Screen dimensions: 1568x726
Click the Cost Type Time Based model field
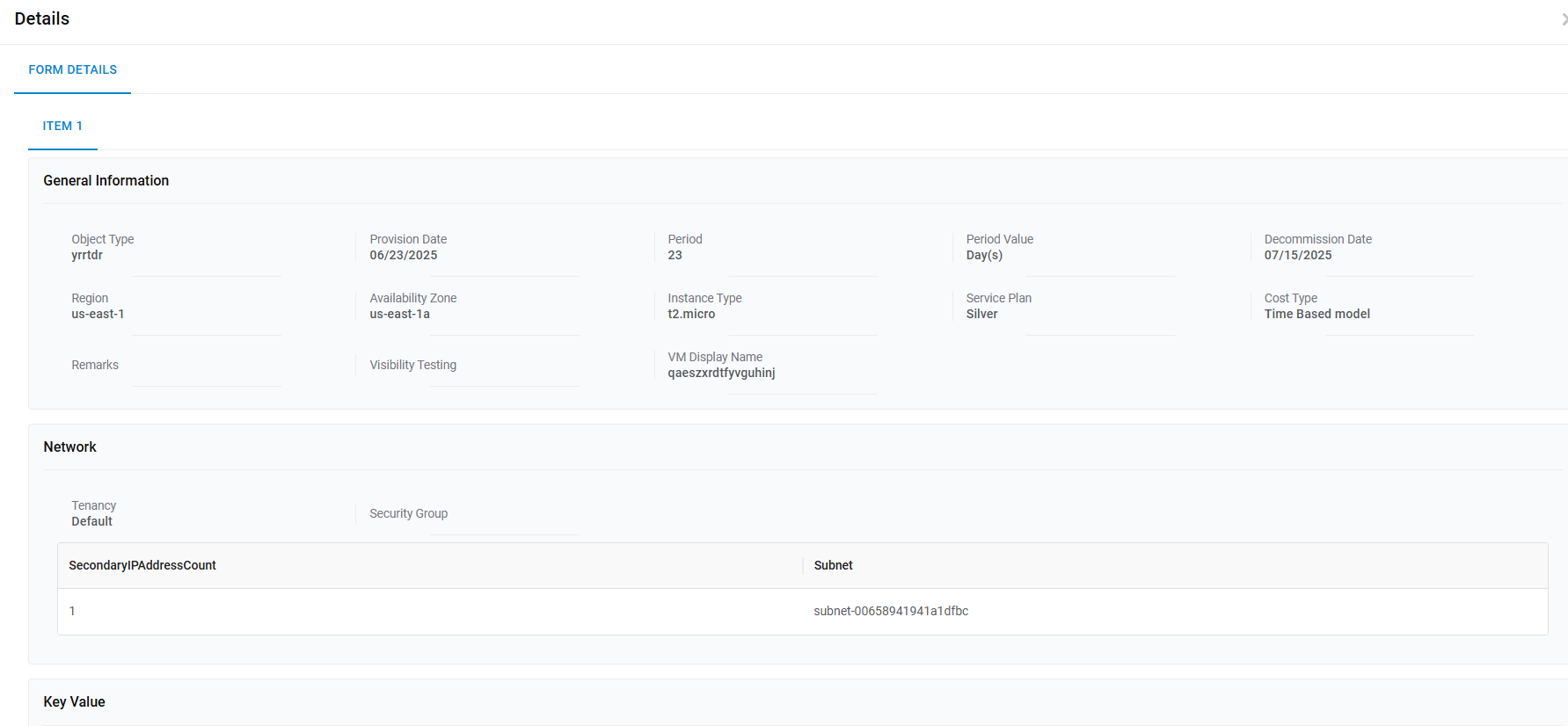click(x=1316, y=315)
